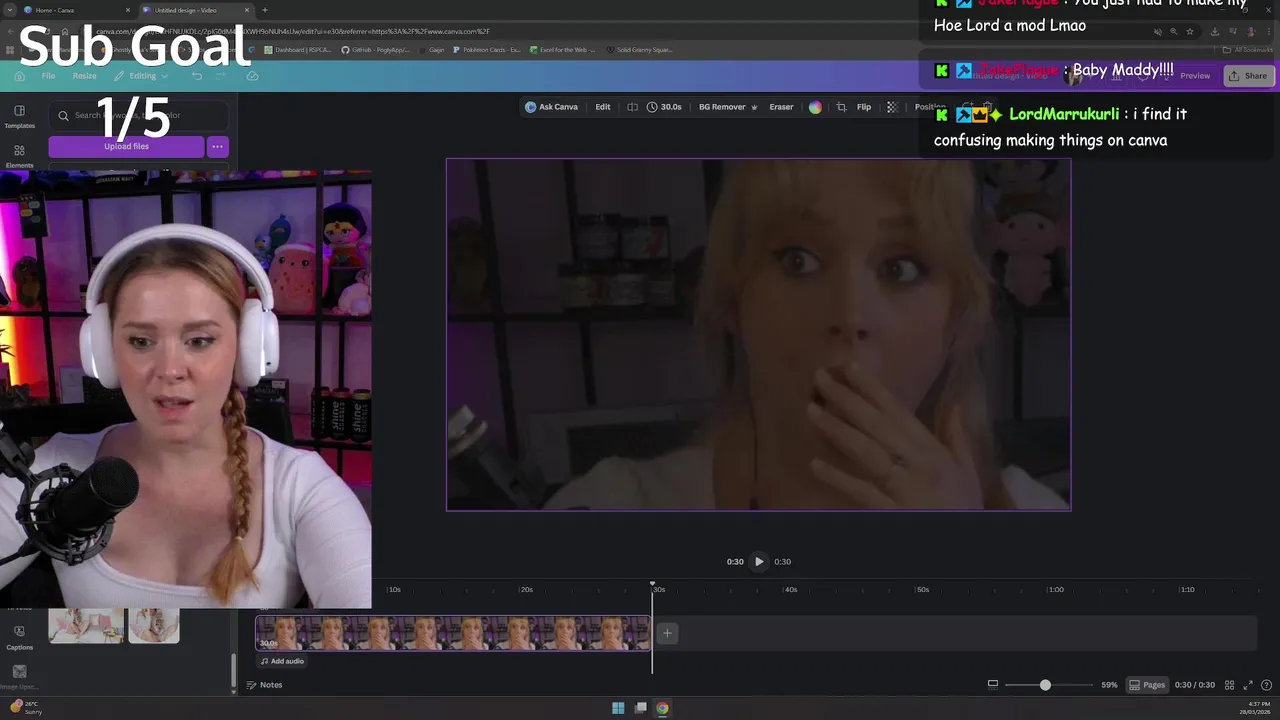Open Pokemon Cards bookmark
Image resolution: width=1280 pixels, height=720 pixels.
pyautogui.click(x=487, y=49)
